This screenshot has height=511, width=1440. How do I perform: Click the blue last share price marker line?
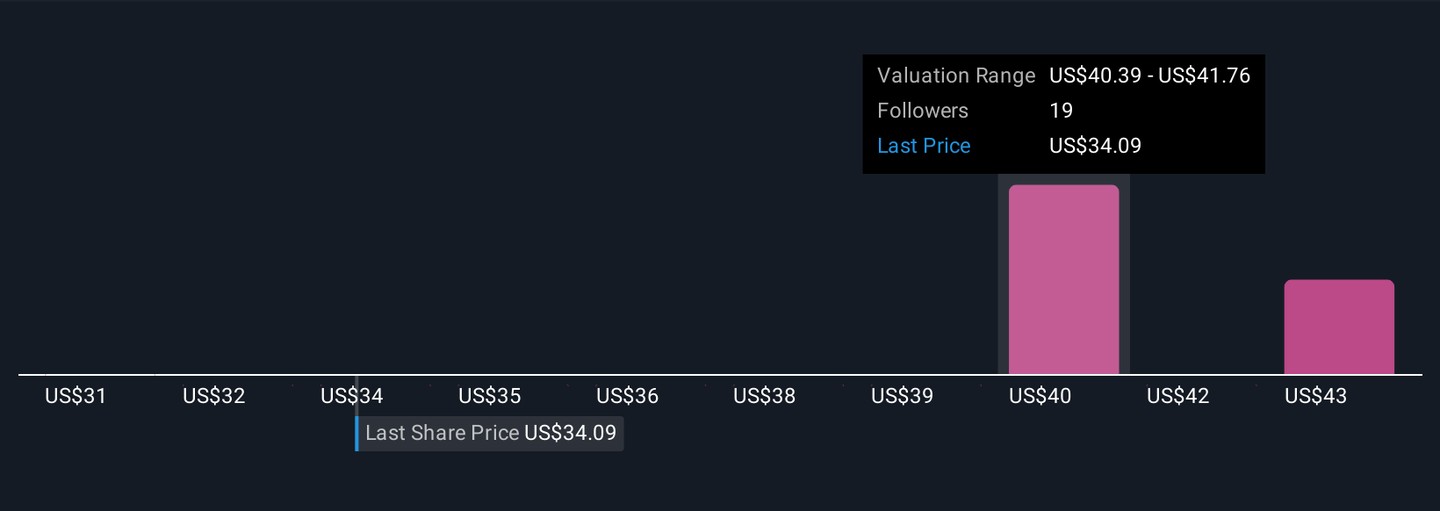pyautogui.click(x=356, y=433)
